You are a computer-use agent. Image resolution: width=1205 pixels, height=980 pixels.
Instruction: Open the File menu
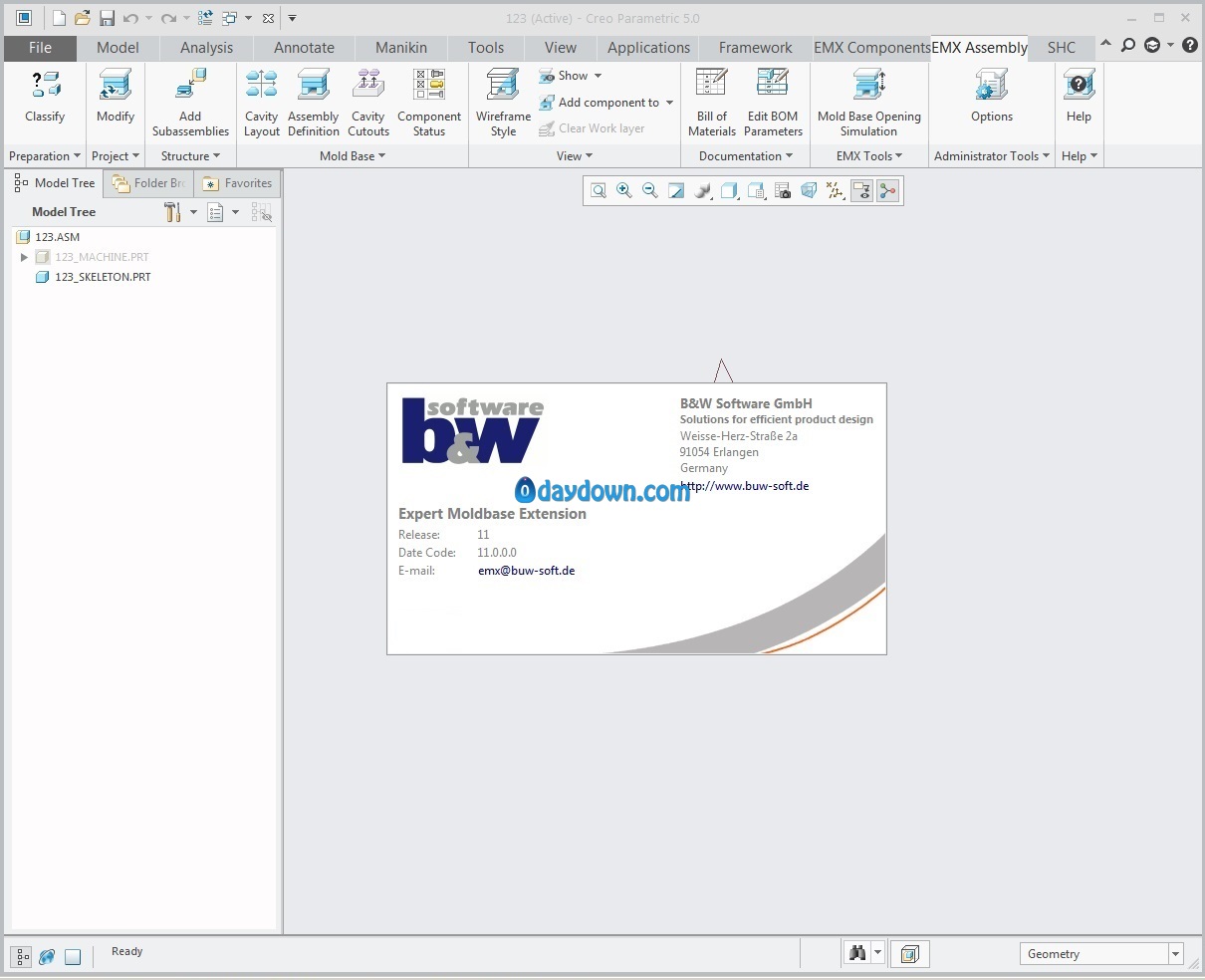coord(40,48)
